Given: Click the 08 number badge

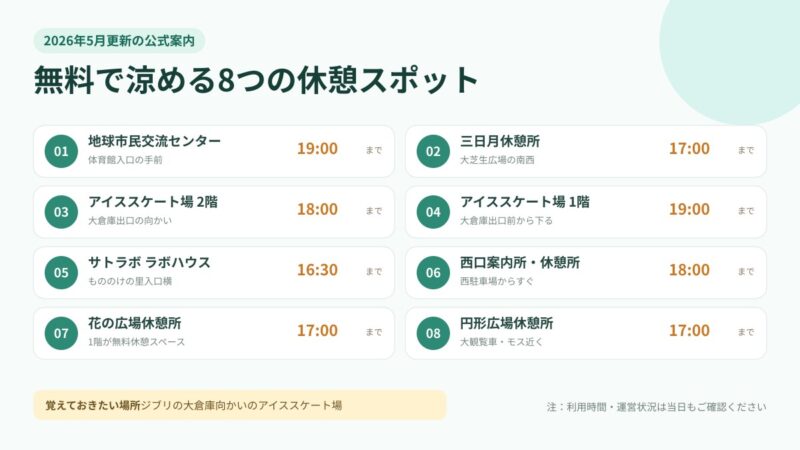Looking at the screenshot, I should [x=433, y=333].
